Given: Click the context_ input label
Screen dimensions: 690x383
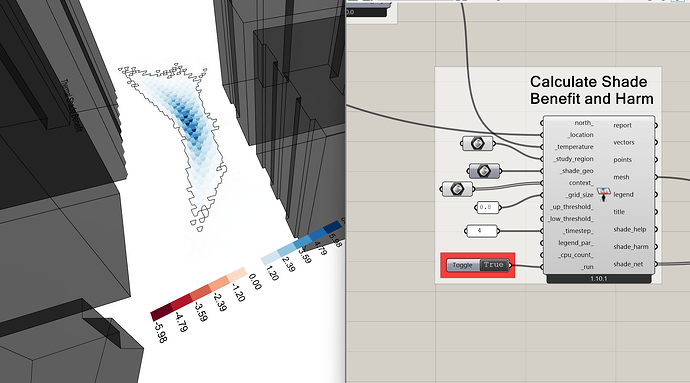Looking at the screenshot, I should click(581, 183).
